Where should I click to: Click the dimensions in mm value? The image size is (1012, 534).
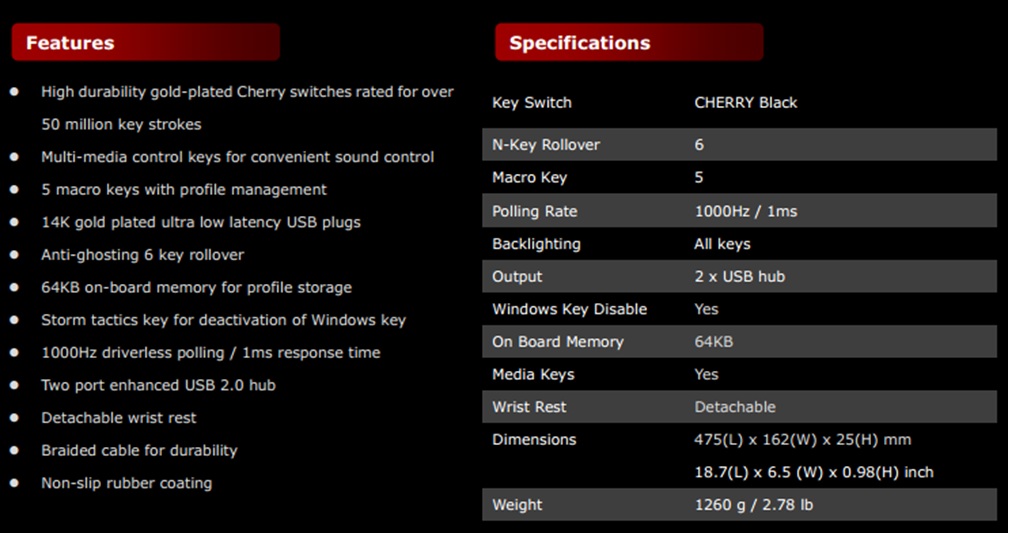(803, 440)
